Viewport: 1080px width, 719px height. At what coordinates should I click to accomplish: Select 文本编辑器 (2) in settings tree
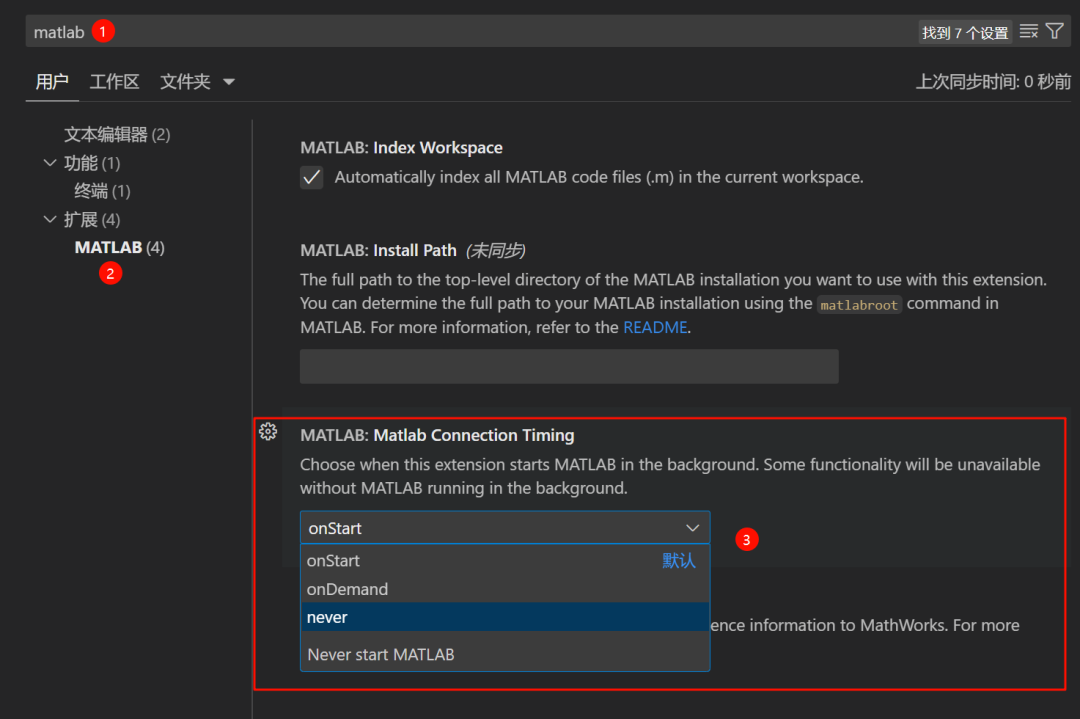(117, 134)
